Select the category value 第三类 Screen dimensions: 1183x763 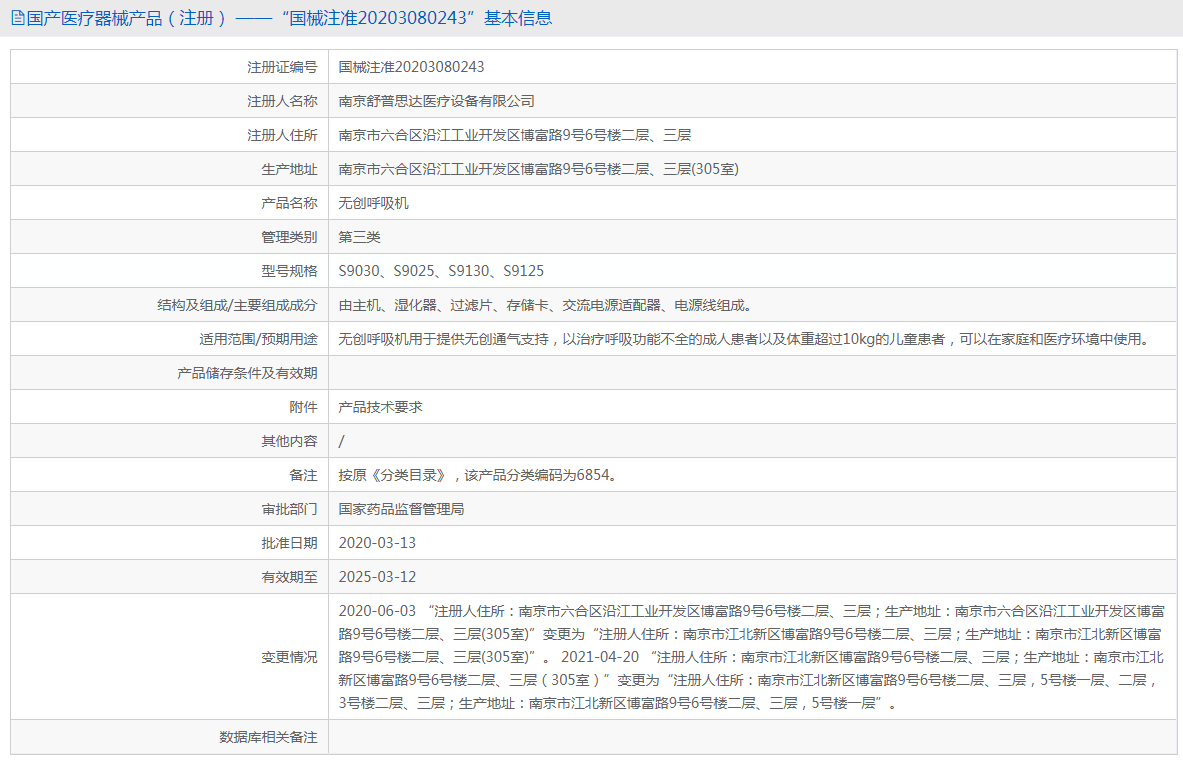tap(359, 237)
